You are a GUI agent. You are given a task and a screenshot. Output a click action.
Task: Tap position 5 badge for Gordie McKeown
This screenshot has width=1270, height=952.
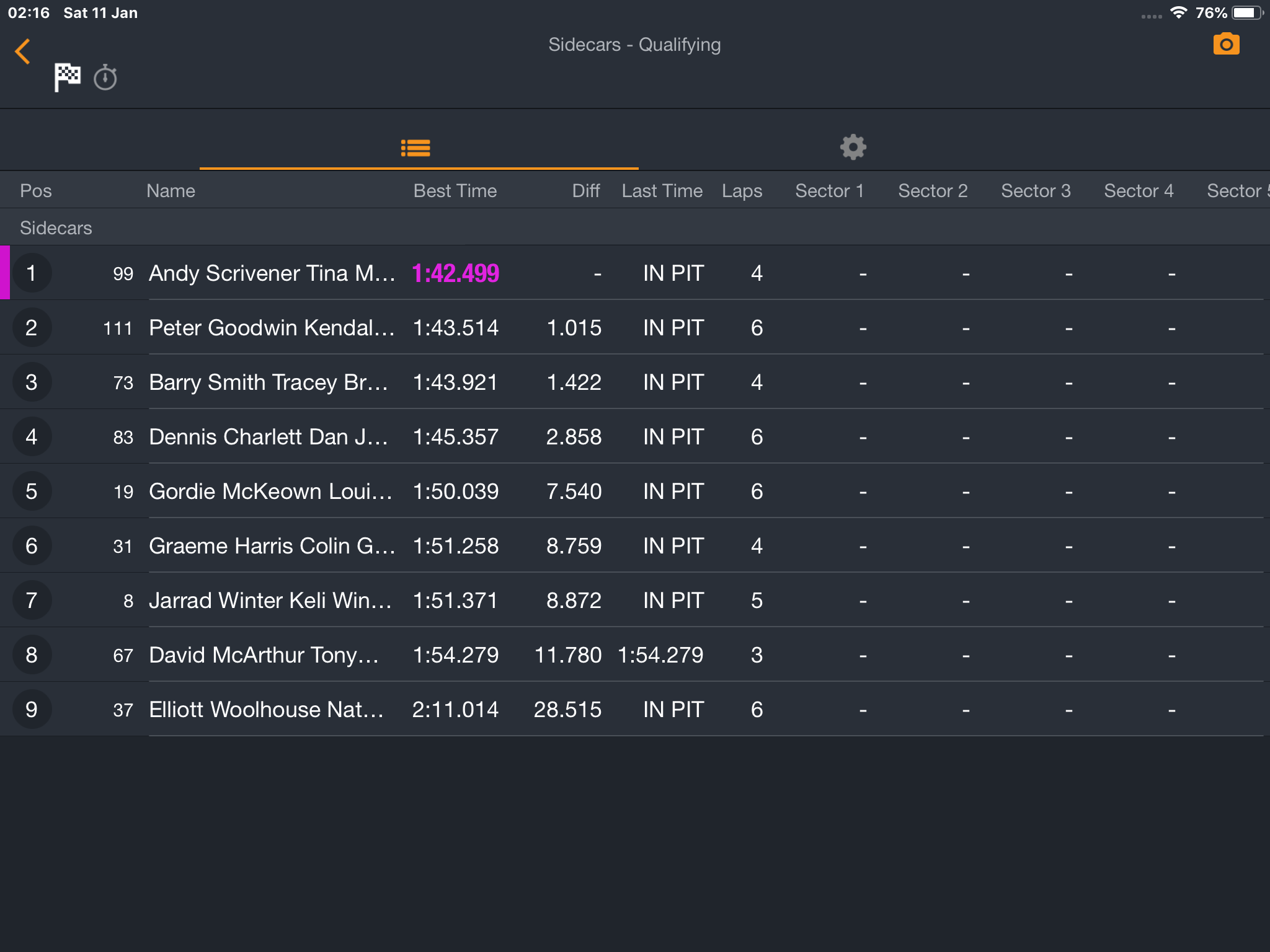(x=32, y=491)
